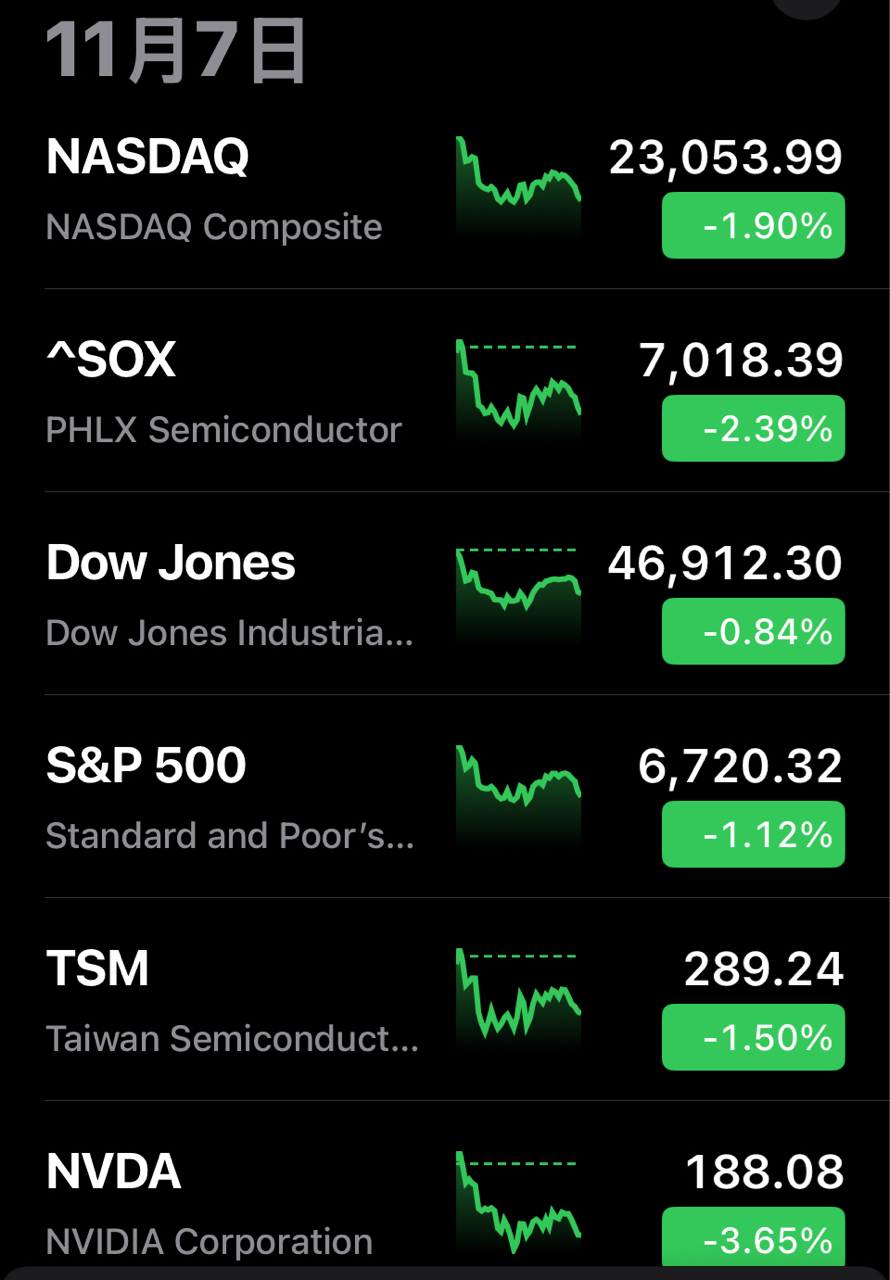Screen dimensions: 890x1280
Task: Toggle the ^SOX -2.39% change badge
Action: point(753,429)
